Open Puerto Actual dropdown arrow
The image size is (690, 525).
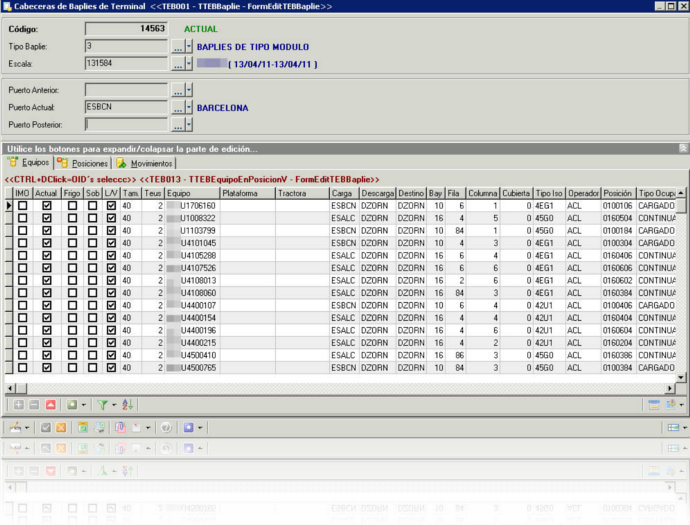[x=189, y=107]
